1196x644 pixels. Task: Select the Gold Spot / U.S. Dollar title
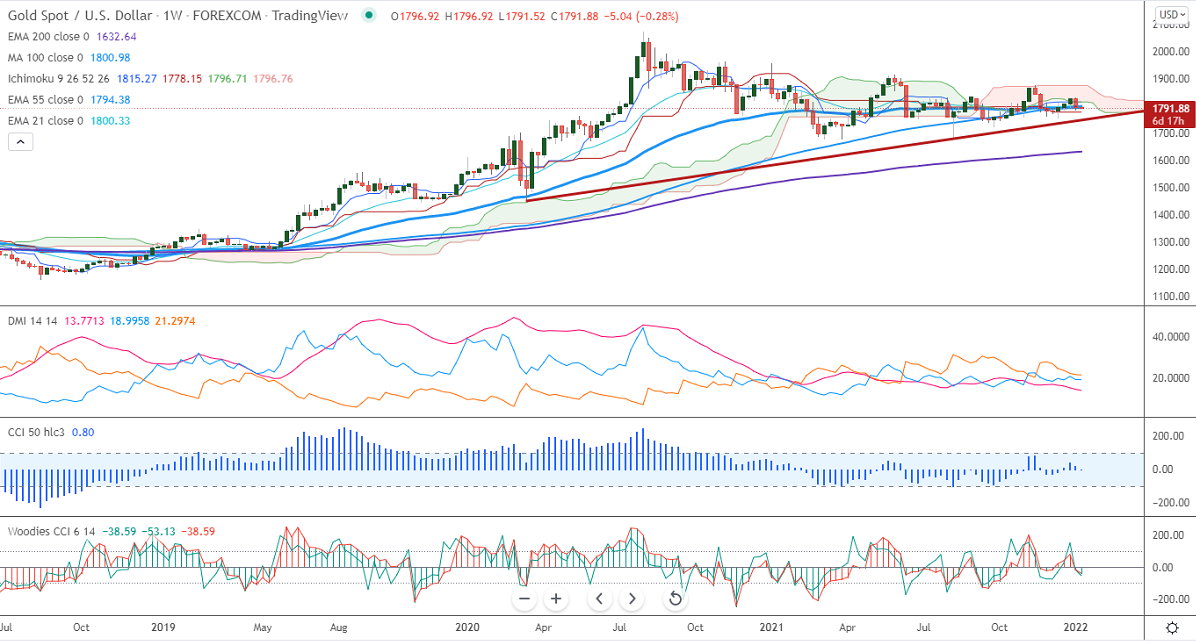point(80,15)
